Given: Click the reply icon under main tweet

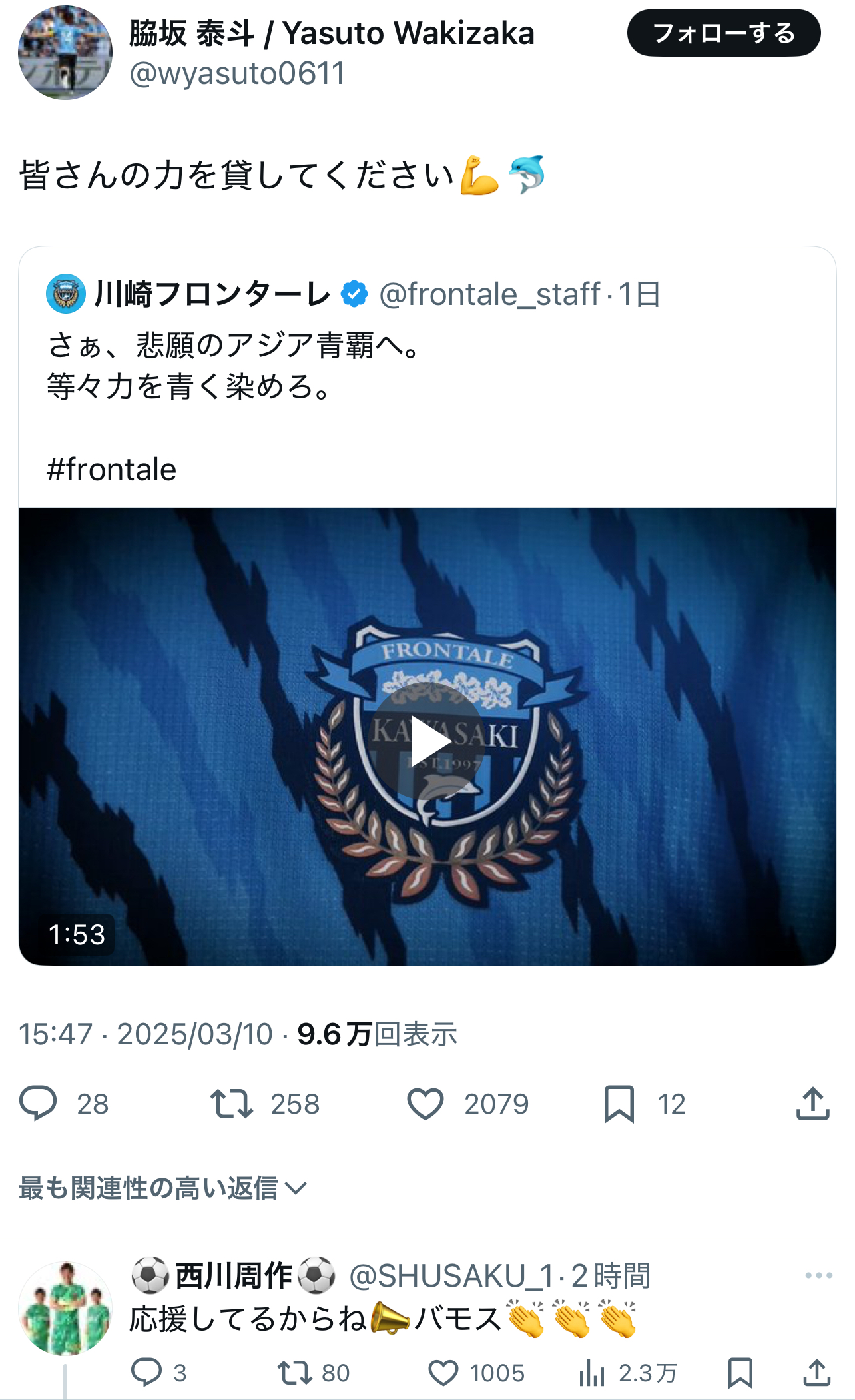Looking at the screenshot, I should pyautogui.click(x=38, y=1103).
